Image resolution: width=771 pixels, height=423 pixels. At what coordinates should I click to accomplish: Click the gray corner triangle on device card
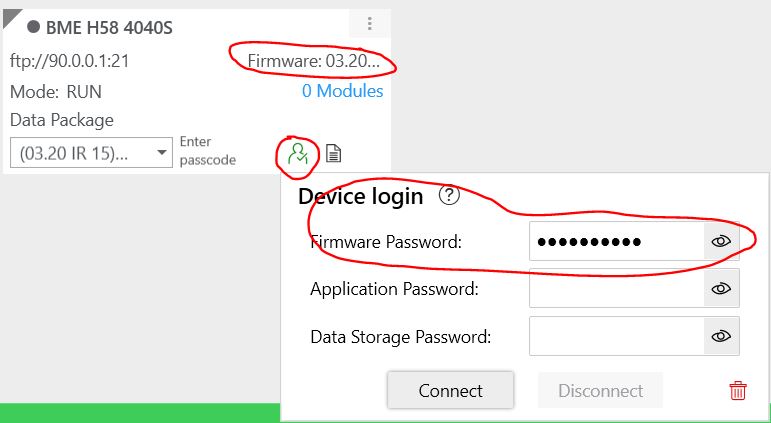click(x=12, y=19)
